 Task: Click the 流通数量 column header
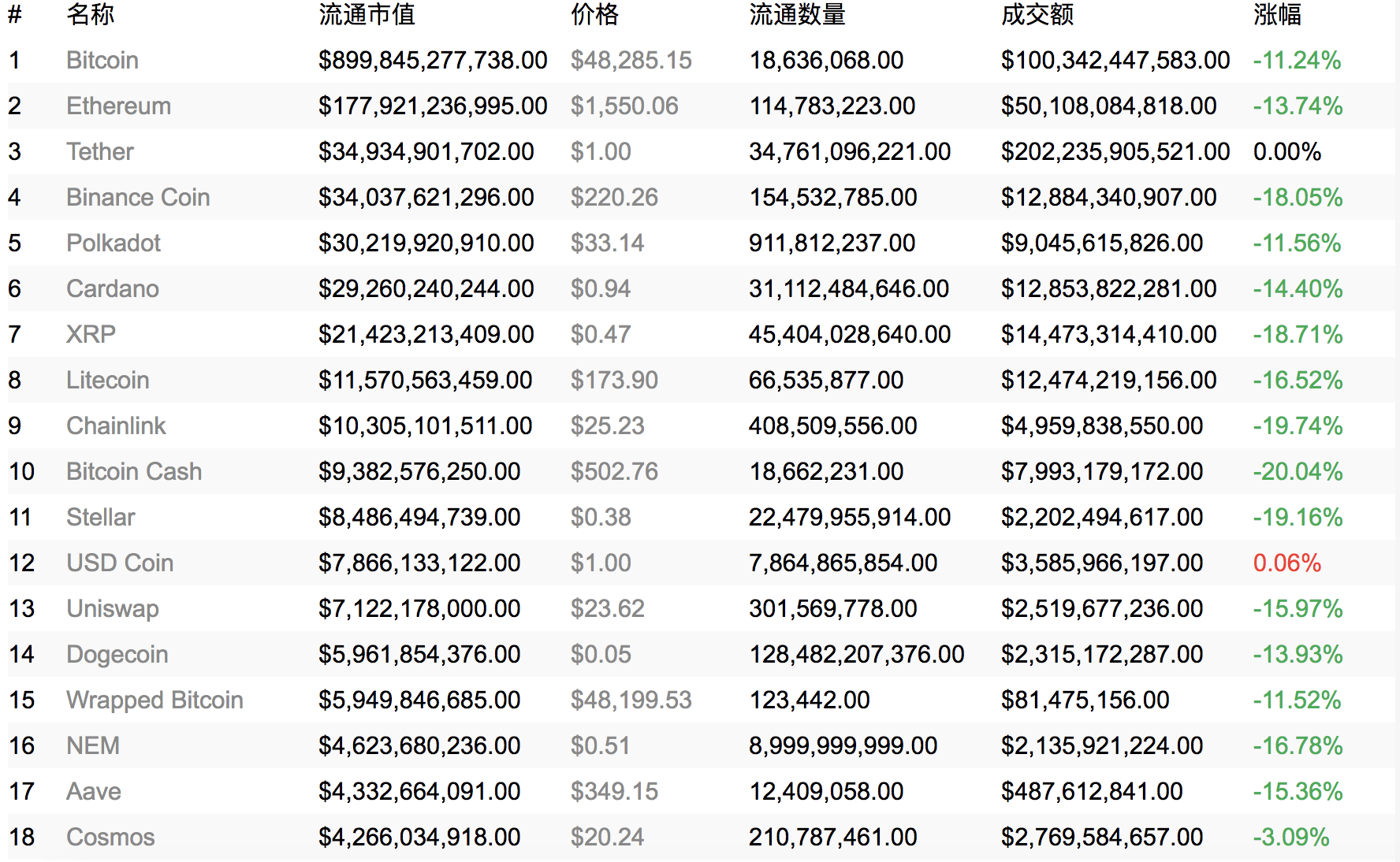[x=797, y=15]
